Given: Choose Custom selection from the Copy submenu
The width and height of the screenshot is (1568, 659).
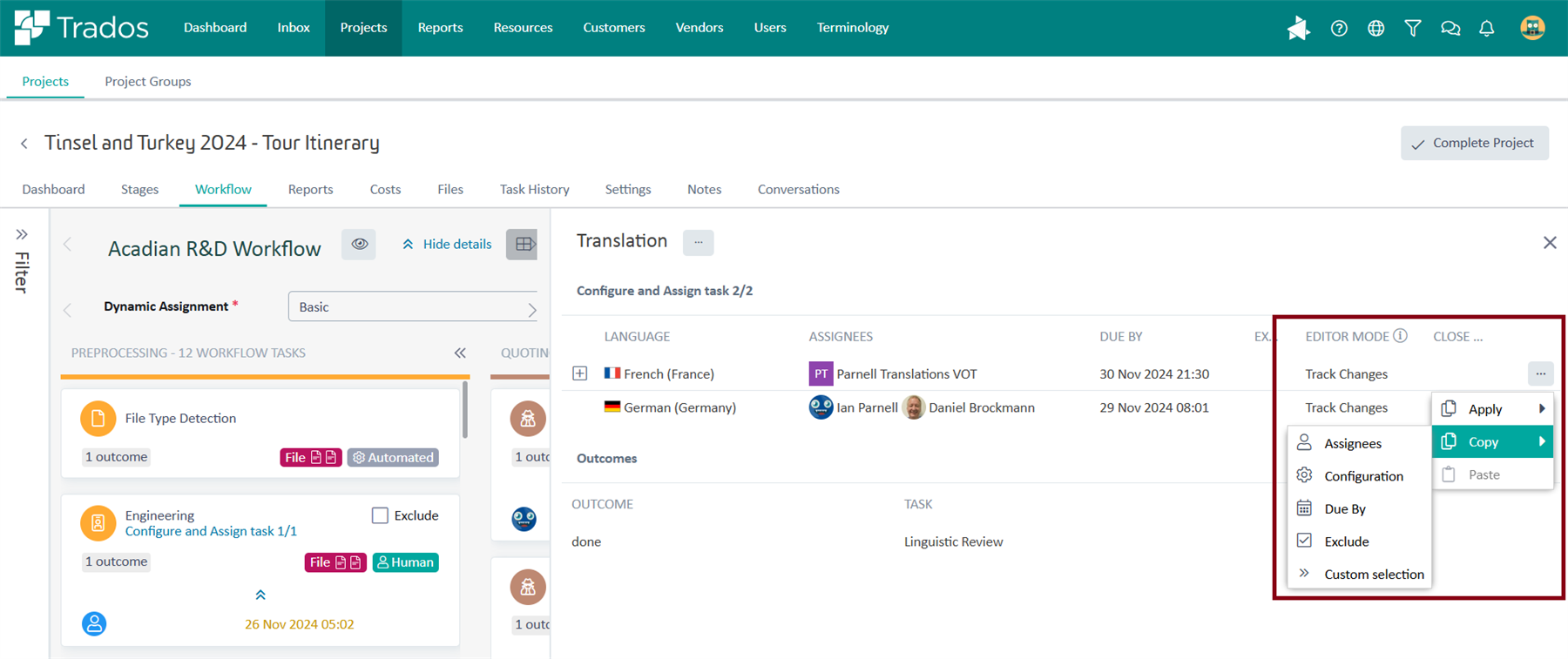Looking at the screenshot, I should tap(1359, 575).
